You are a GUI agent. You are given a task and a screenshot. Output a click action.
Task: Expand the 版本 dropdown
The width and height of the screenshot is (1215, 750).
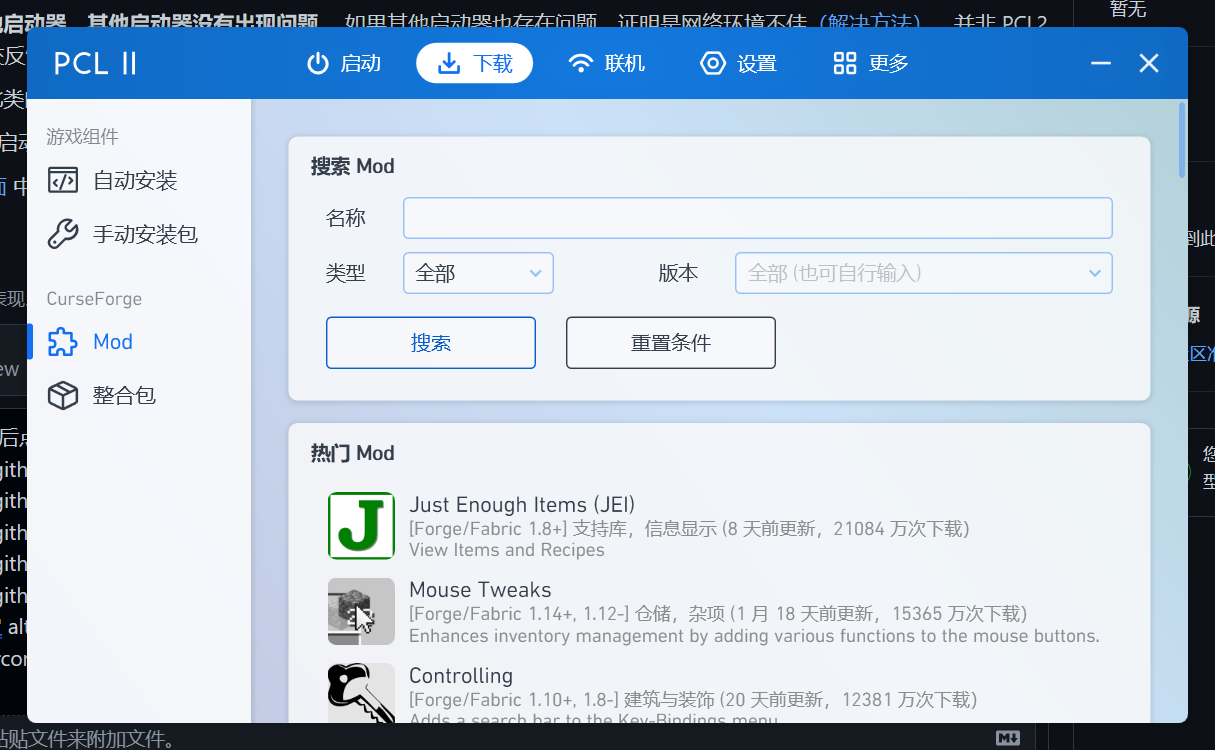922,272
